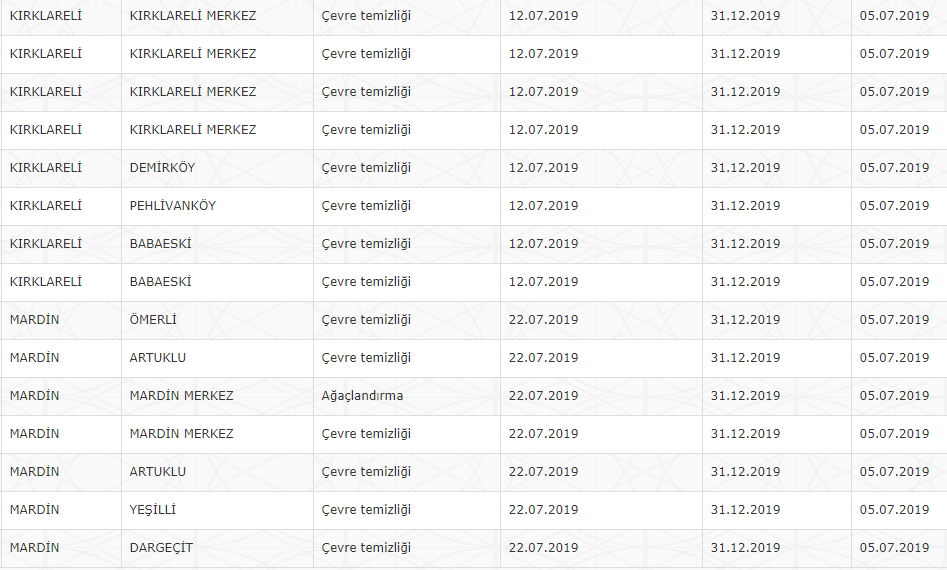The height and width of the screenshot is (570, 947).
Task: Click 31.12.2019 date in the Ağaçlandırma row
Action: (x=745, y=396)
